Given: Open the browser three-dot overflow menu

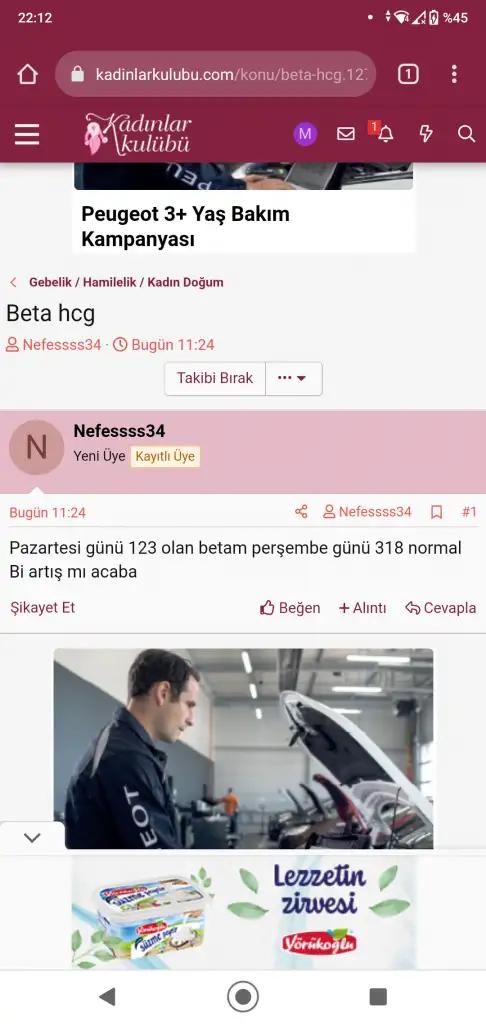Looking at the screenshot, I should 454,74.
